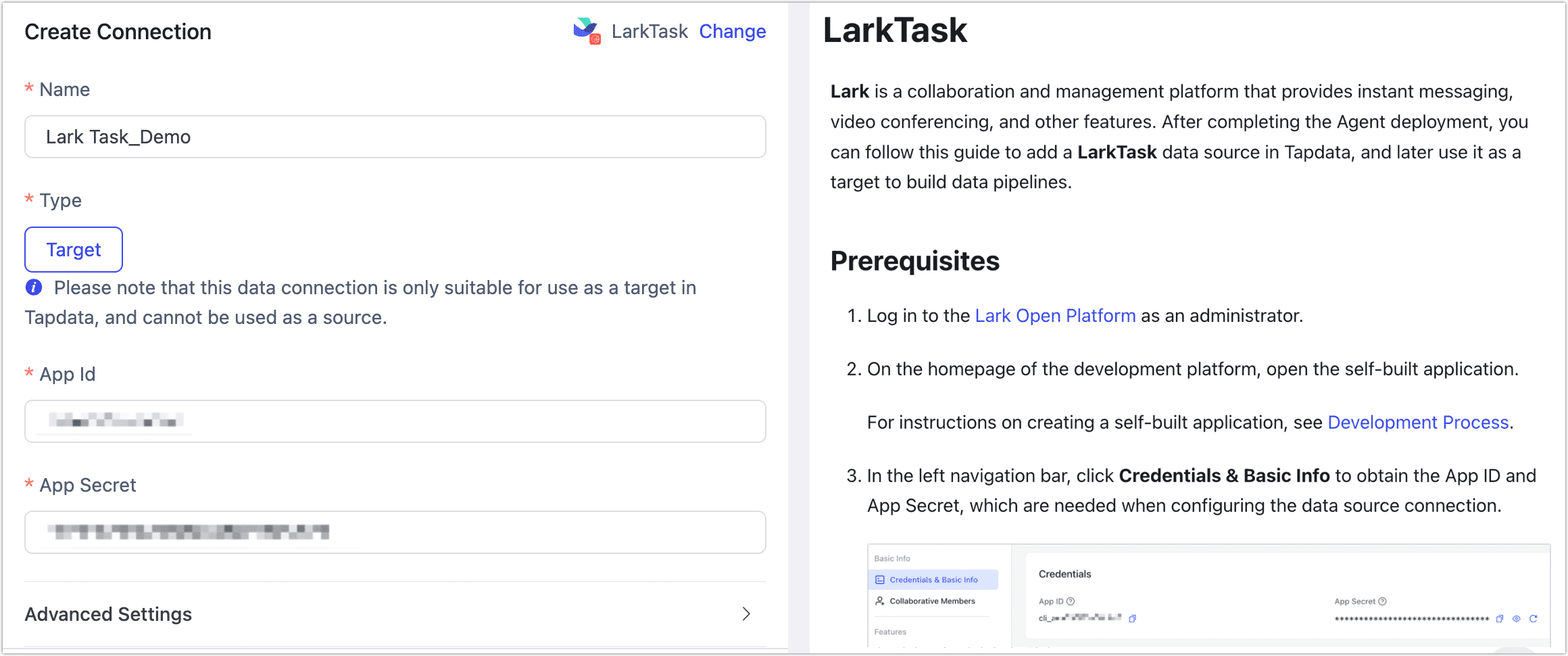The height and width of the screenshot is (656, 1568).
Task: Open the Features section in the sidebar
Action: [x=890, y=631]
